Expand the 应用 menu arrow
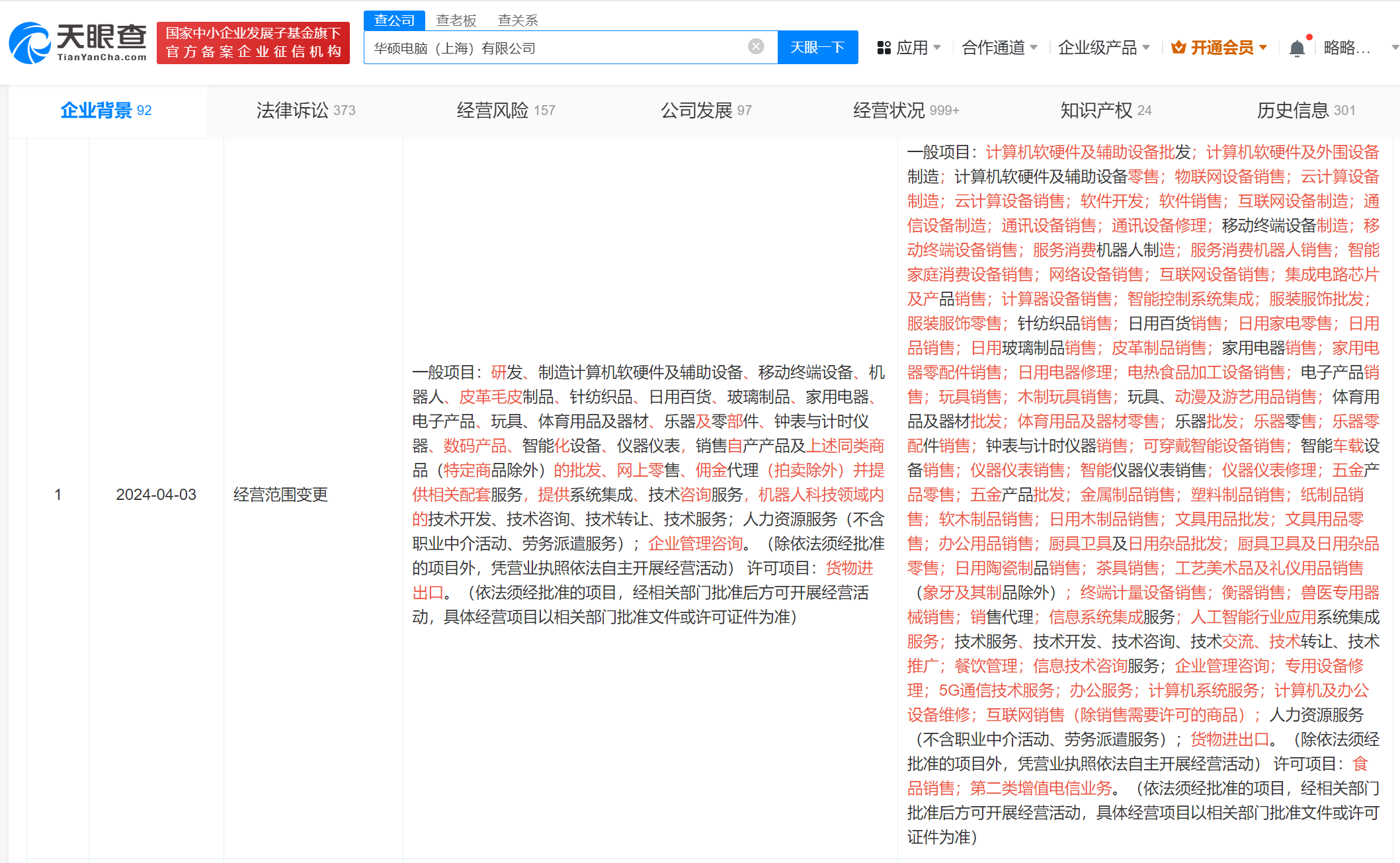The image size is (1400, 863). (938, 47)
